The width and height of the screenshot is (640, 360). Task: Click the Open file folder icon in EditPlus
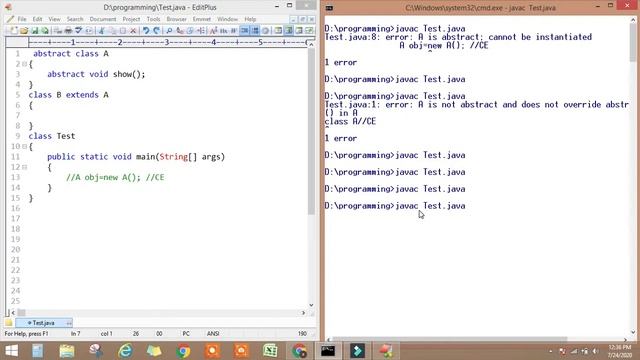[x=24, y=31]
